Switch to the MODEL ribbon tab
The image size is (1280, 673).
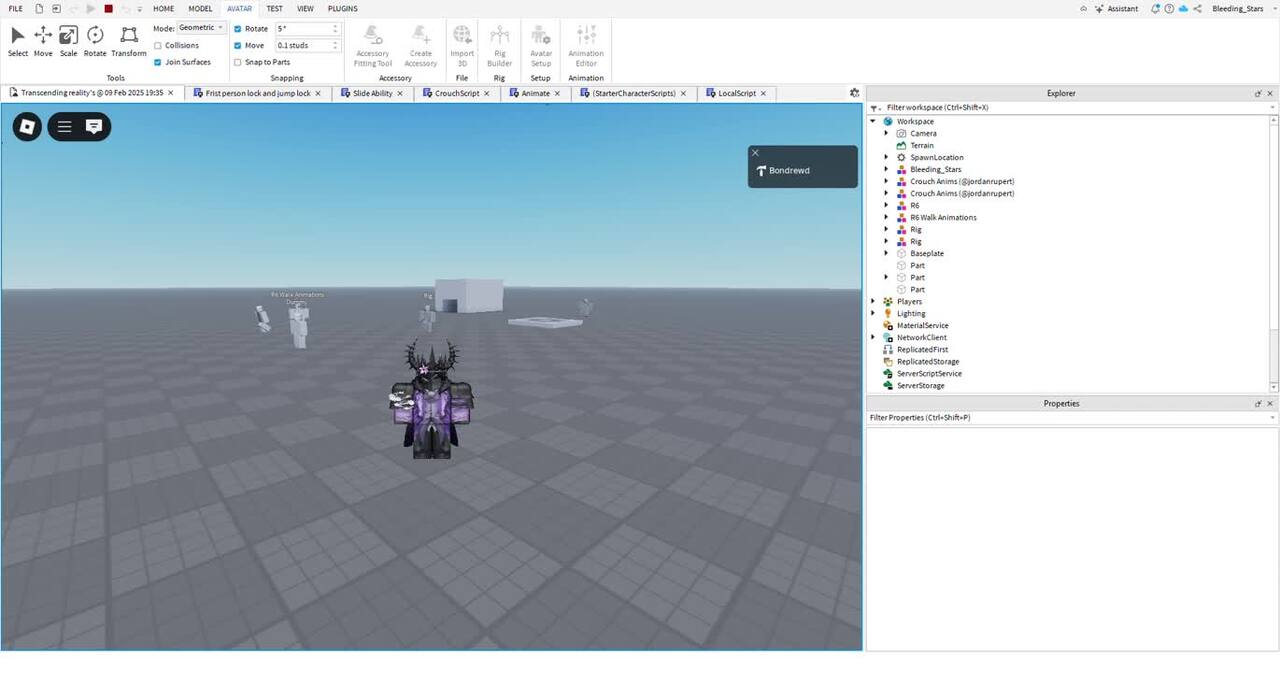(x=201, y=9)
